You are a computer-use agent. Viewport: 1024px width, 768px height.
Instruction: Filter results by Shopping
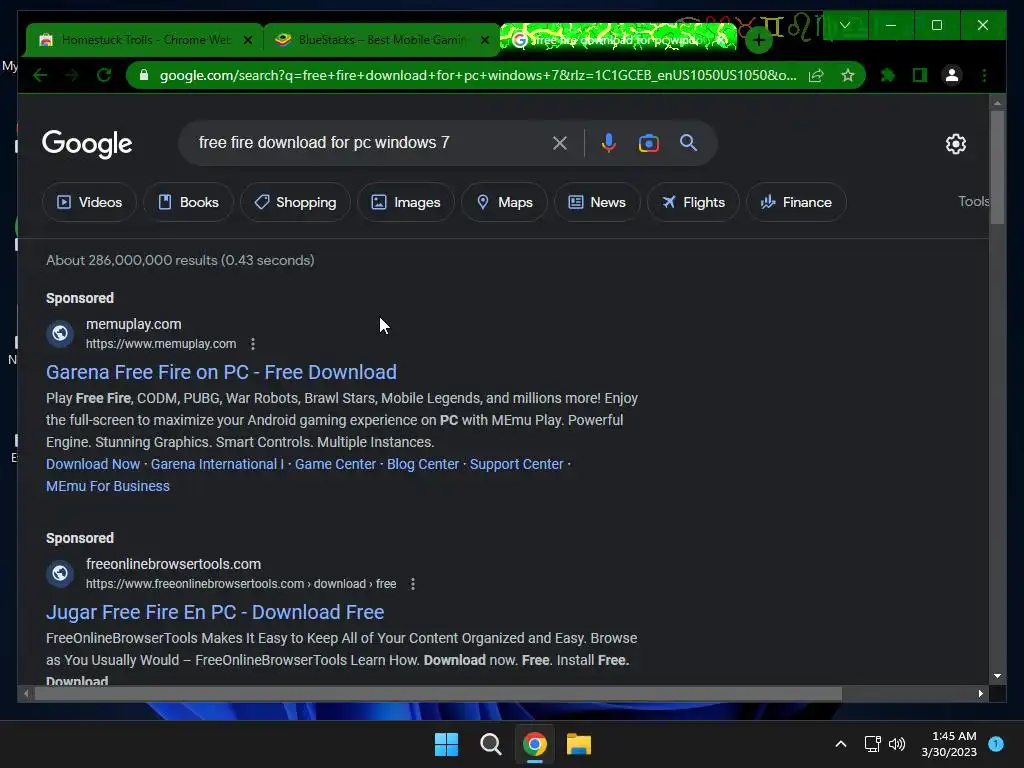tap(295, 202)
